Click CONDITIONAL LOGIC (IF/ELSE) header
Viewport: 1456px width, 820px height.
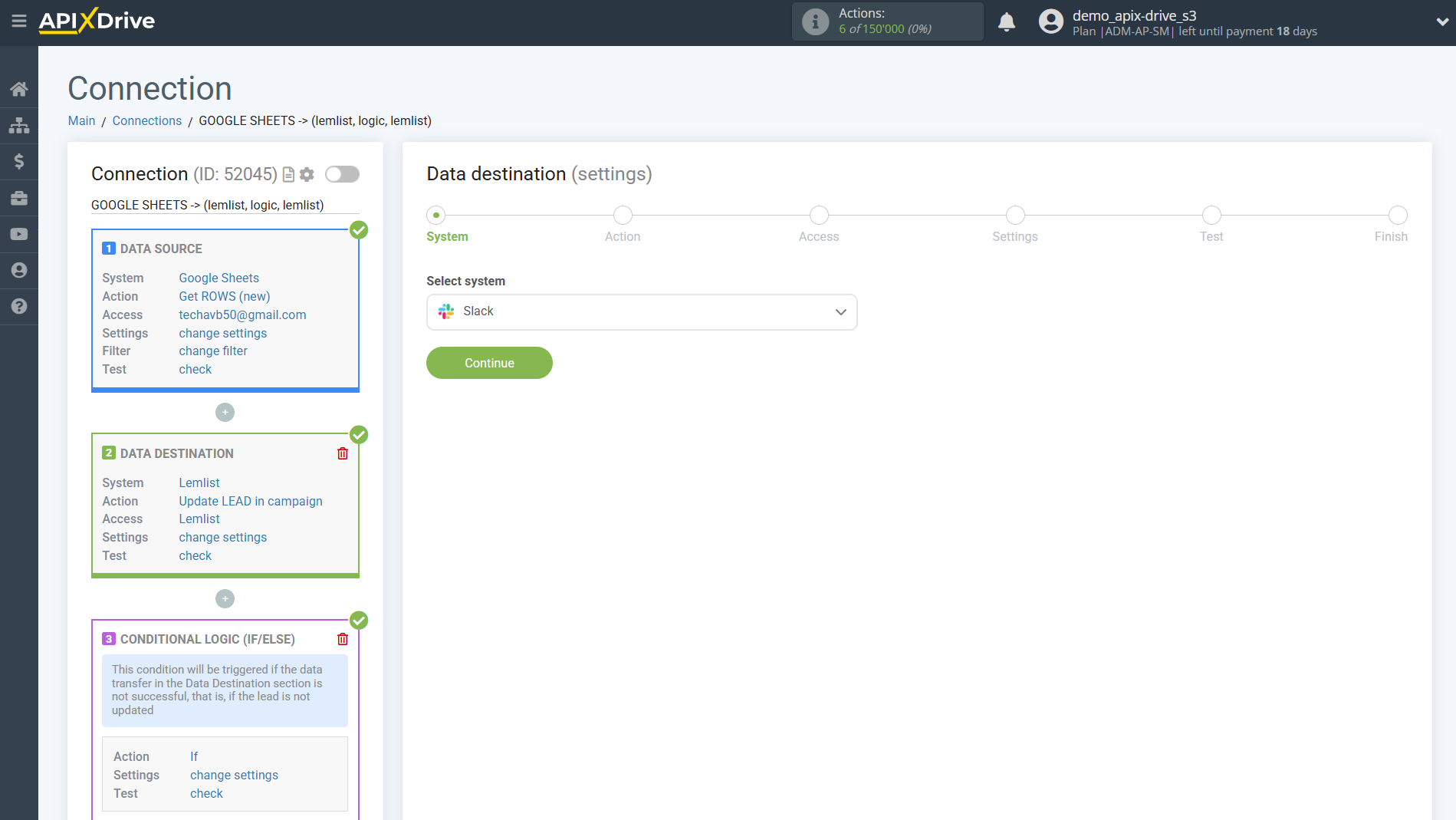tap(207, 639)
